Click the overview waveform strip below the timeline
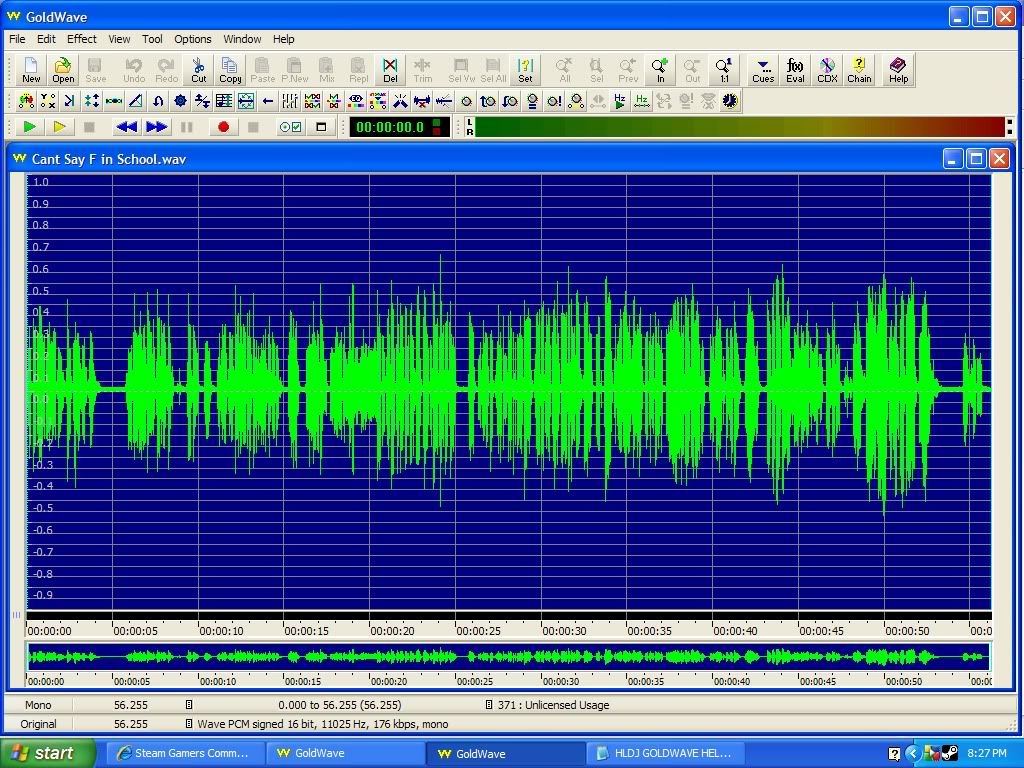 pos(508,657)
